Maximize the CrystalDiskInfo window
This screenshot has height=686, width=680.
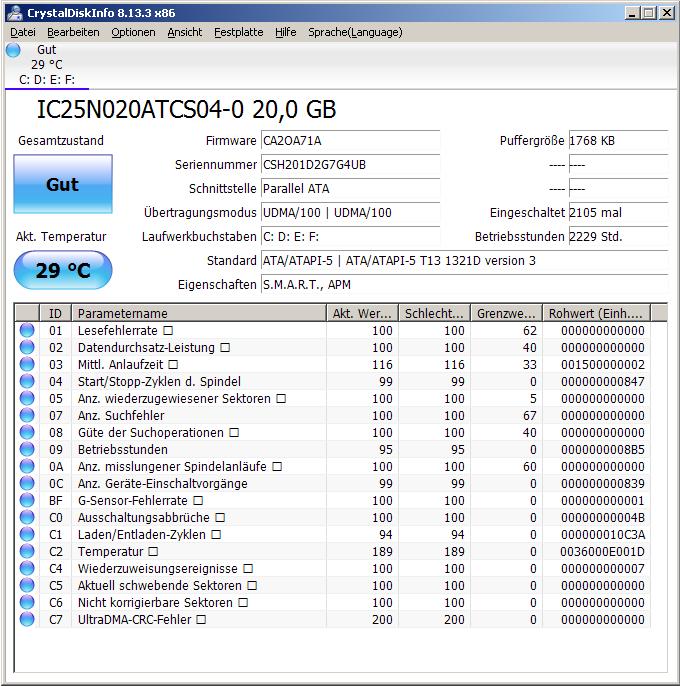tap(649, 13)
